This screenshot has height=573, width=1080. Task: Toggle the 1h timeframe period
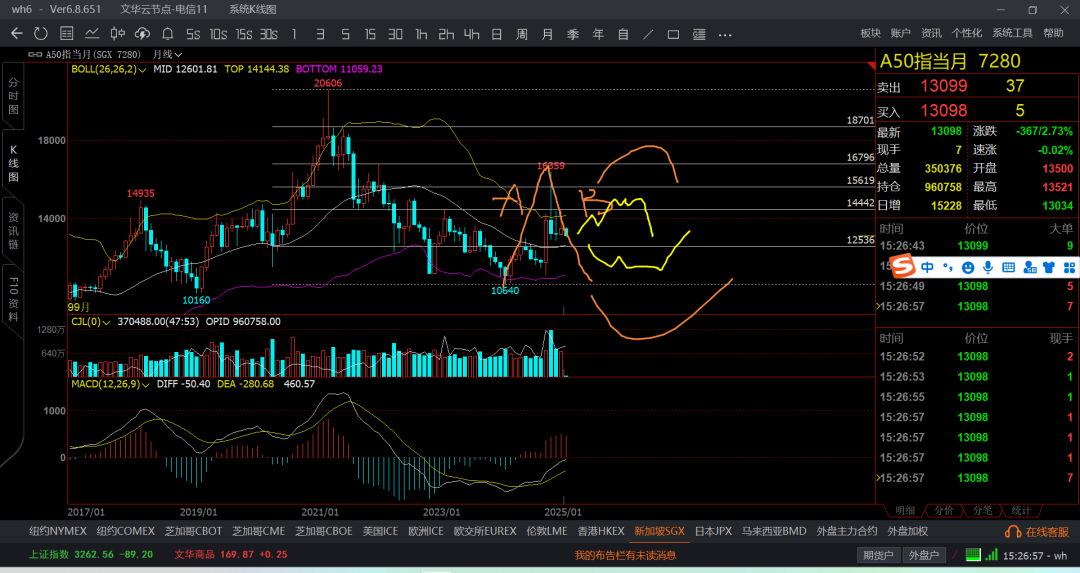pyautogui.click(x=421, y=34)
